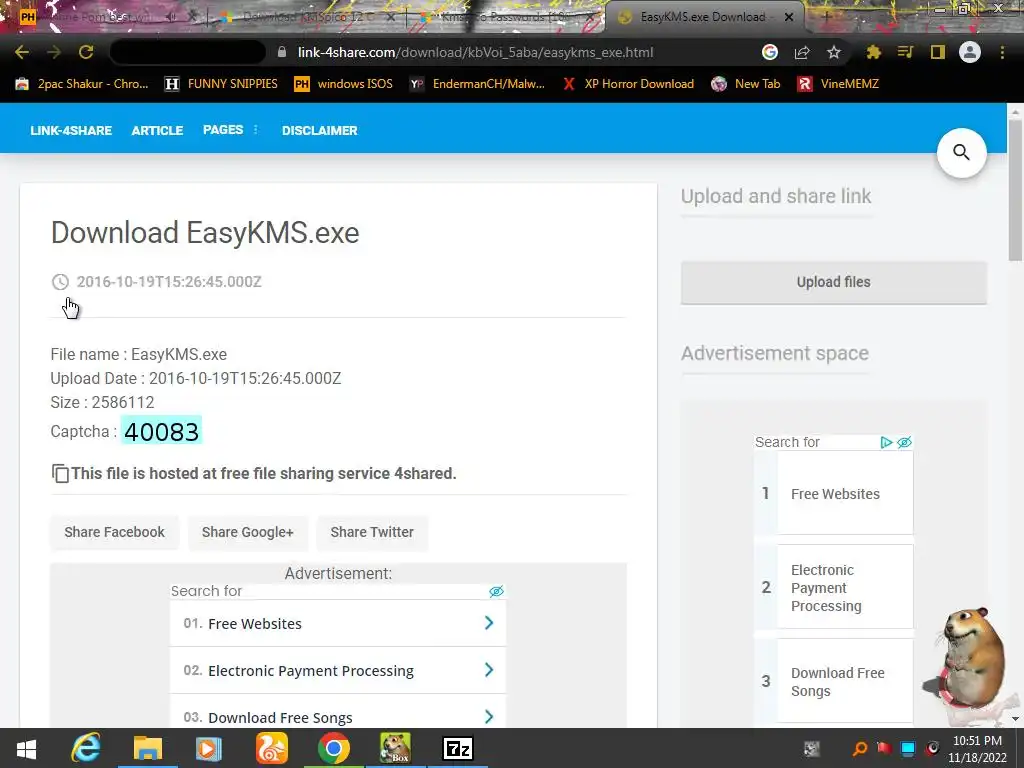This screenshot has height=768, width=1024.
Task: Open the media player taskbar icon
Action: pos(209,748)
